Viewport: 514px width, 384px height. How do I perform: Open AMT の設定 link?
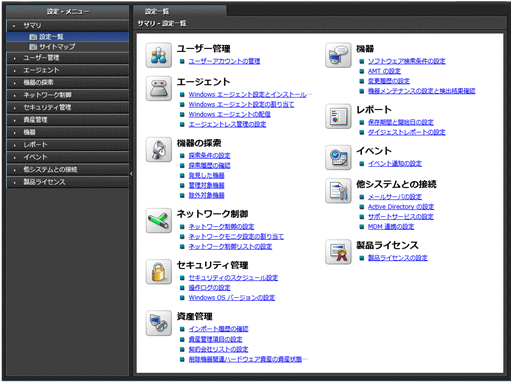pyautogui.click(x=384, y=71)
